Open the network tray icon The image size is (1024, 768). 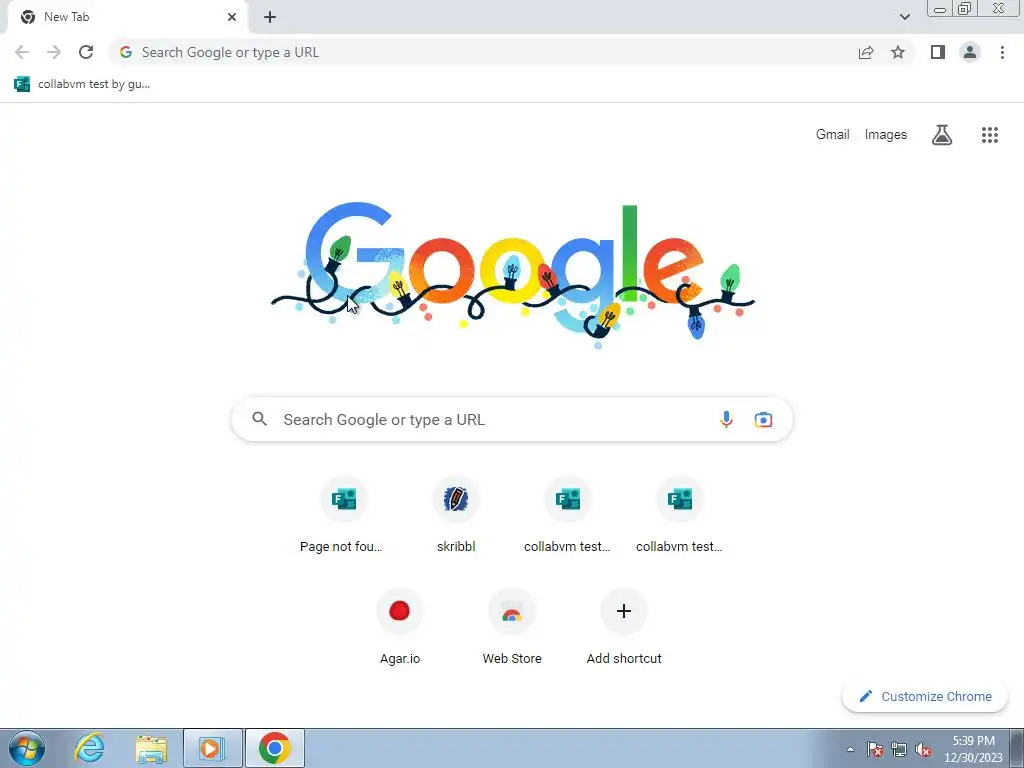899,749
